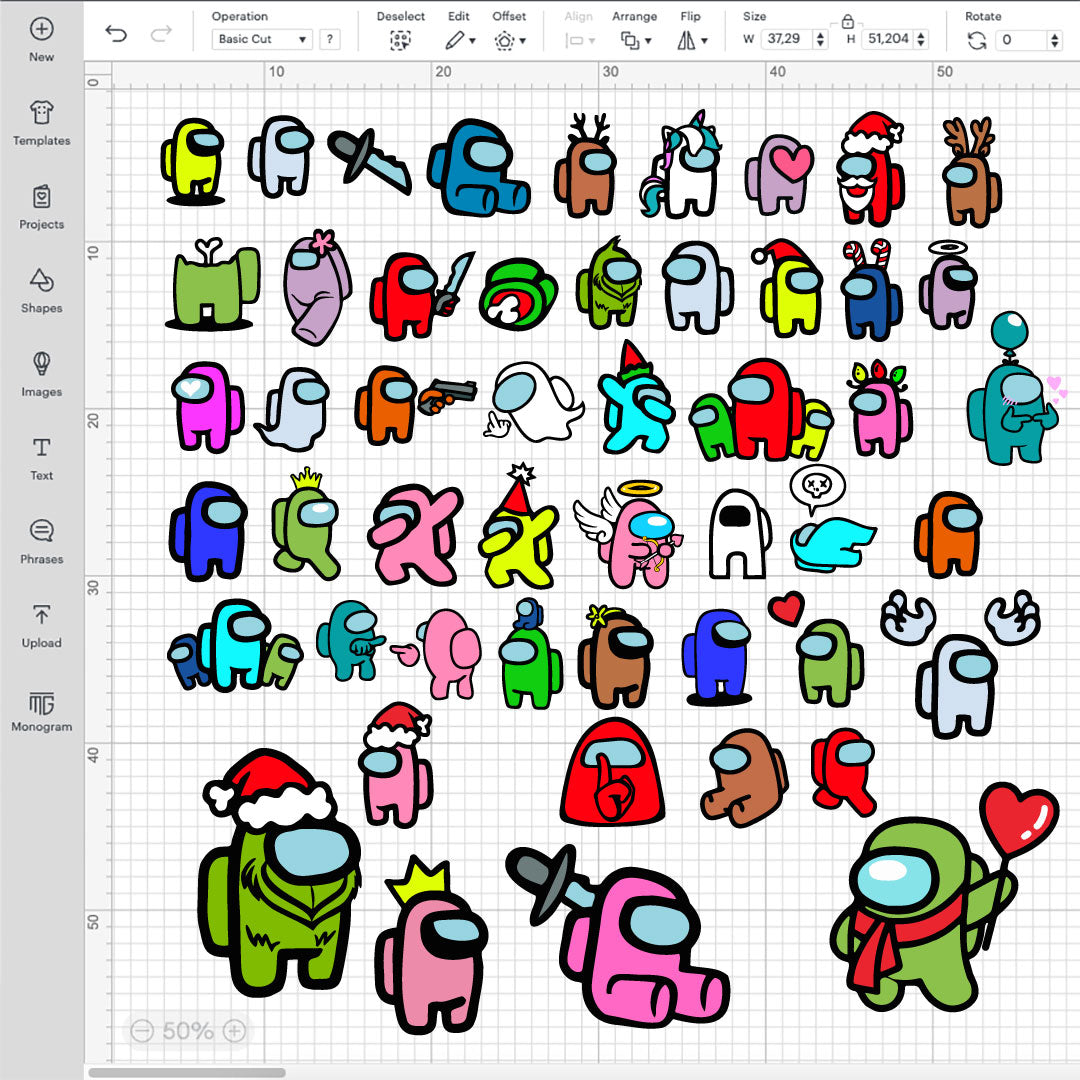Expand the Flip dropdown arrow
Viewport: 1080px width, 1080px height.
click(704, 41)
